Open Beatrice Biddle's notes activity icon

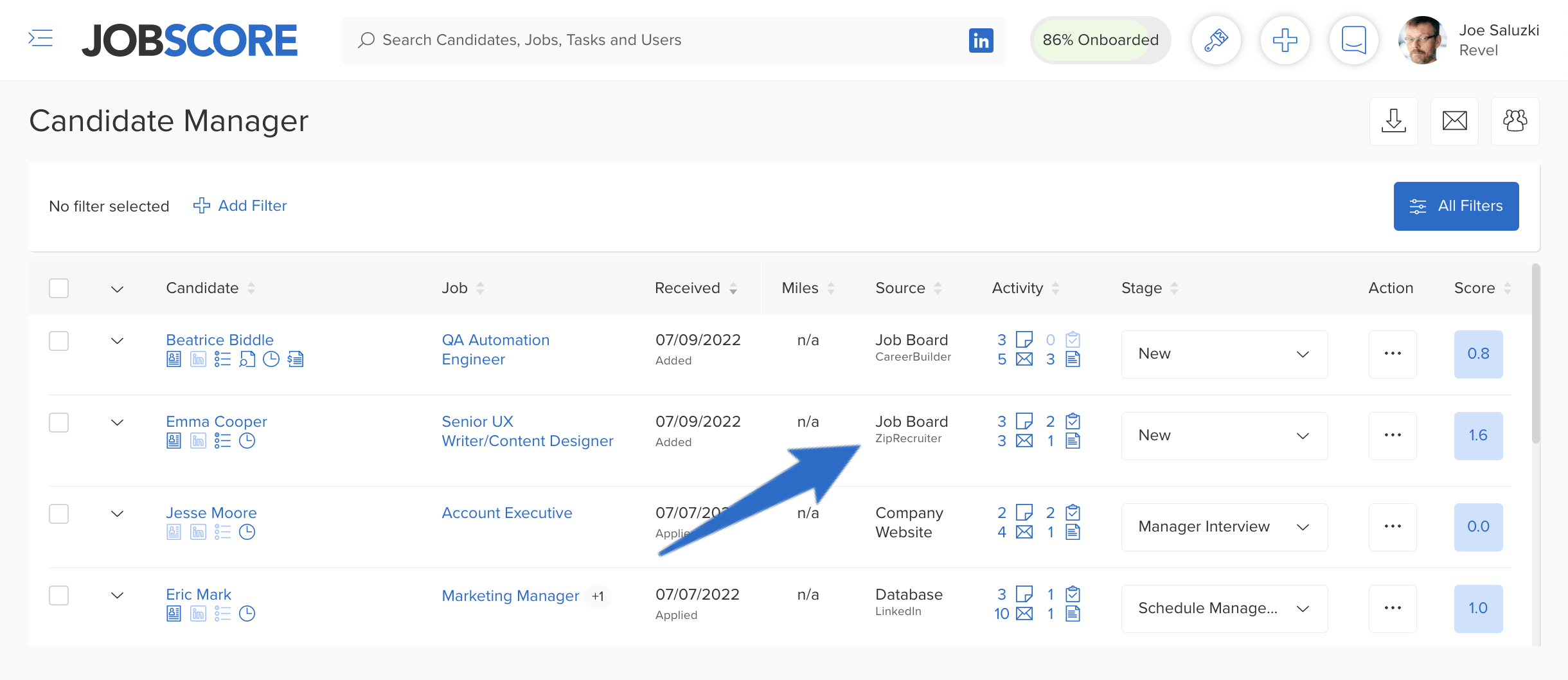pos(1024,339)
